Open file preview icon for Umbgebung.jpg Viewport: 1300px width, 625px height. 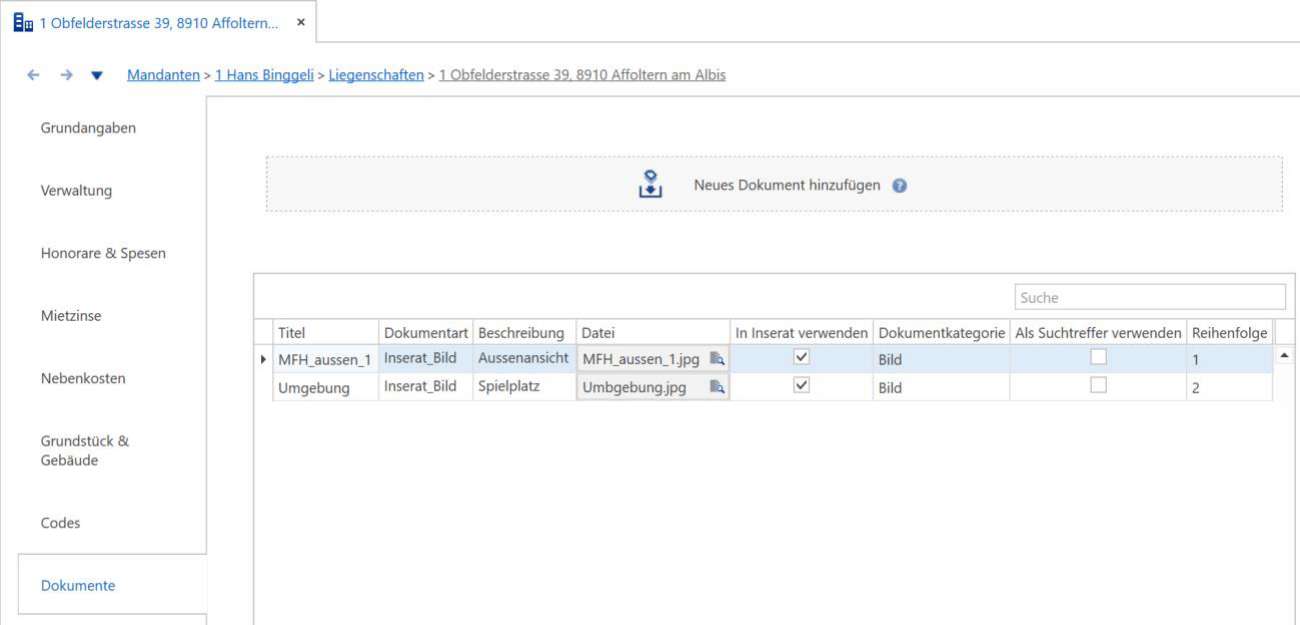[x=717, y=388]
